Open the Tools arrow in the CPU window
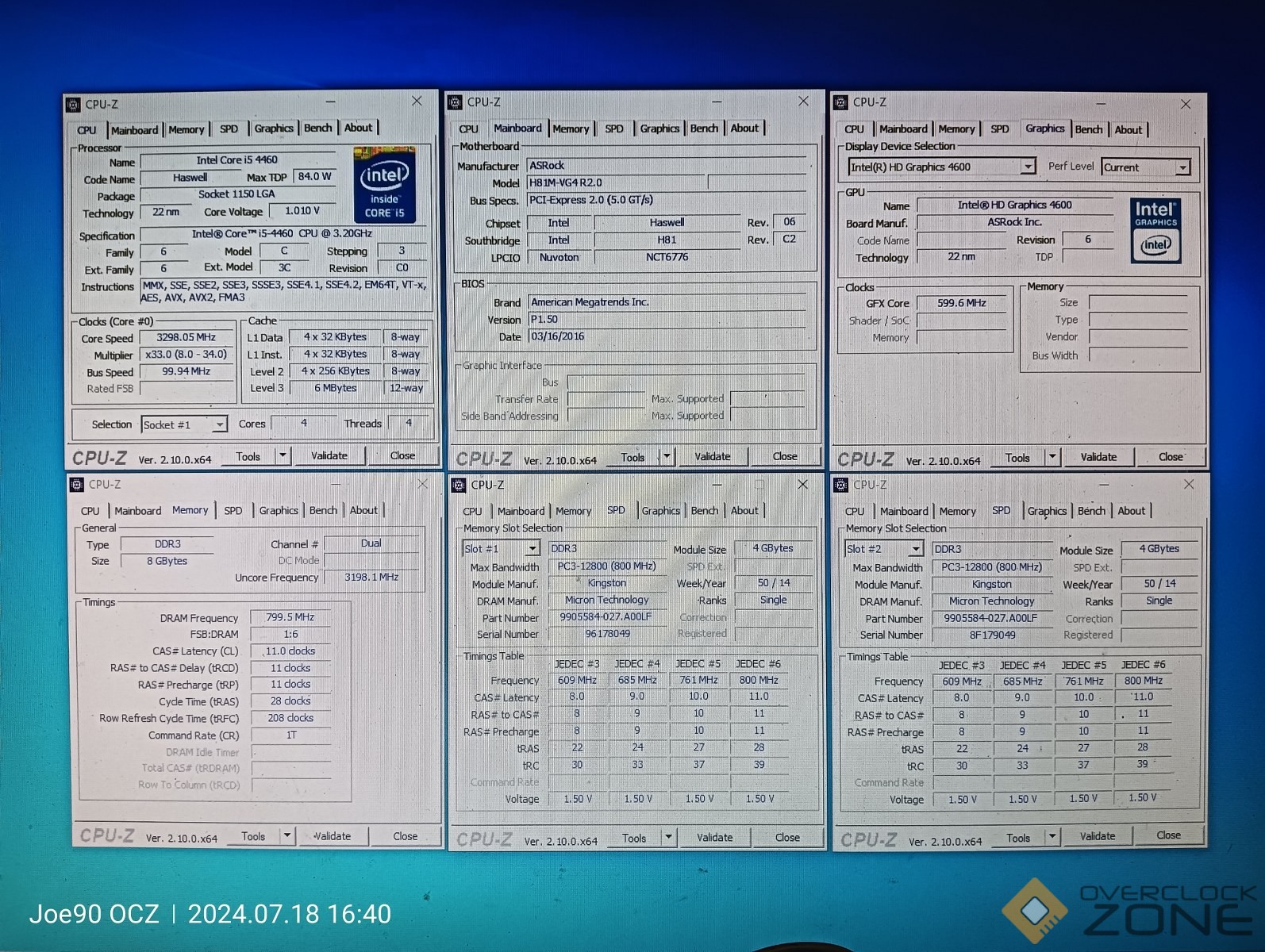 pyautogui.click(x=283, y=455)
